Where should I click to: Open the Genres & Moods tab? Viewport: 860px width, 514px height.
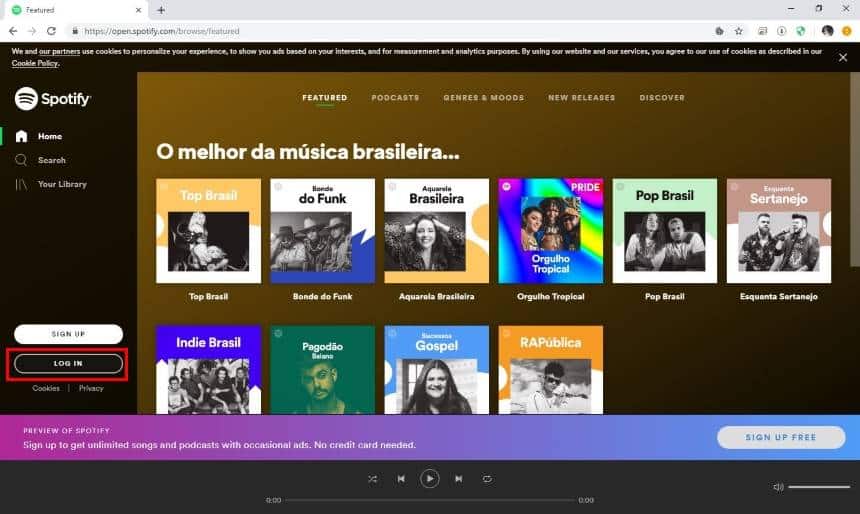[484, 98]
